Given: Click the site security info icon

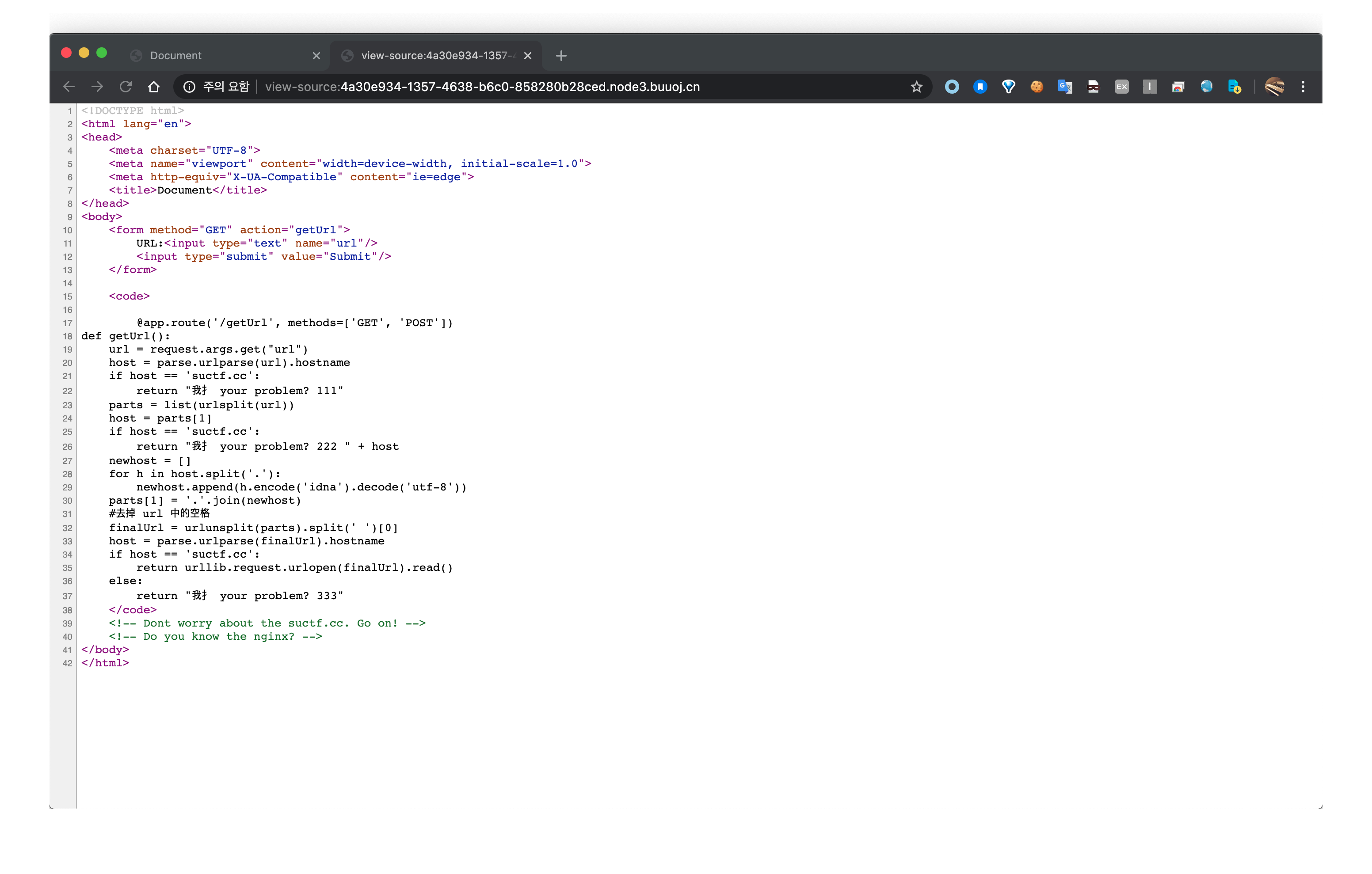Looking at the screenshot, I should click(189, 87).
